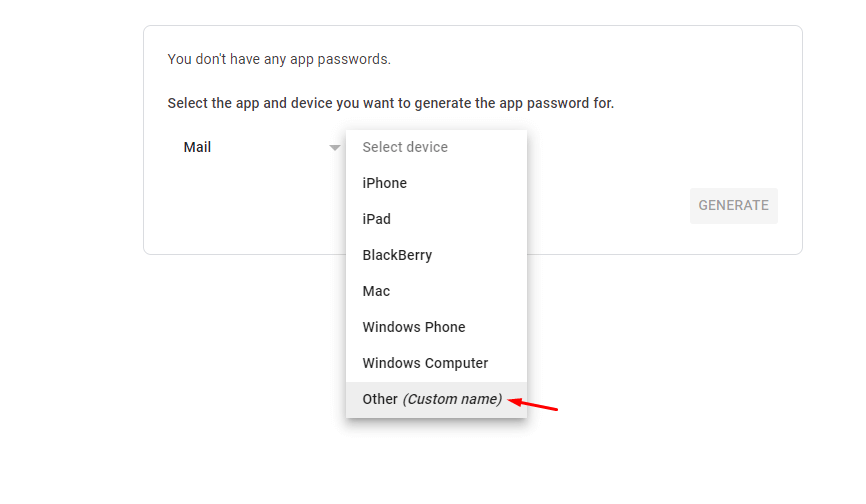The image size is (866, 504).
Task: Select iPhone from the device list
Action: tap(385, 183)
